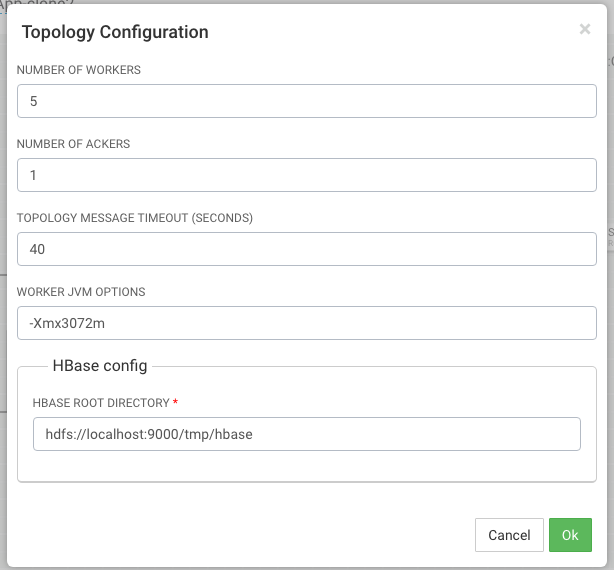Confirm with the green Ok button
This screenshot has width=614, height=570.
pyautogui.click(x=570, y=535)
